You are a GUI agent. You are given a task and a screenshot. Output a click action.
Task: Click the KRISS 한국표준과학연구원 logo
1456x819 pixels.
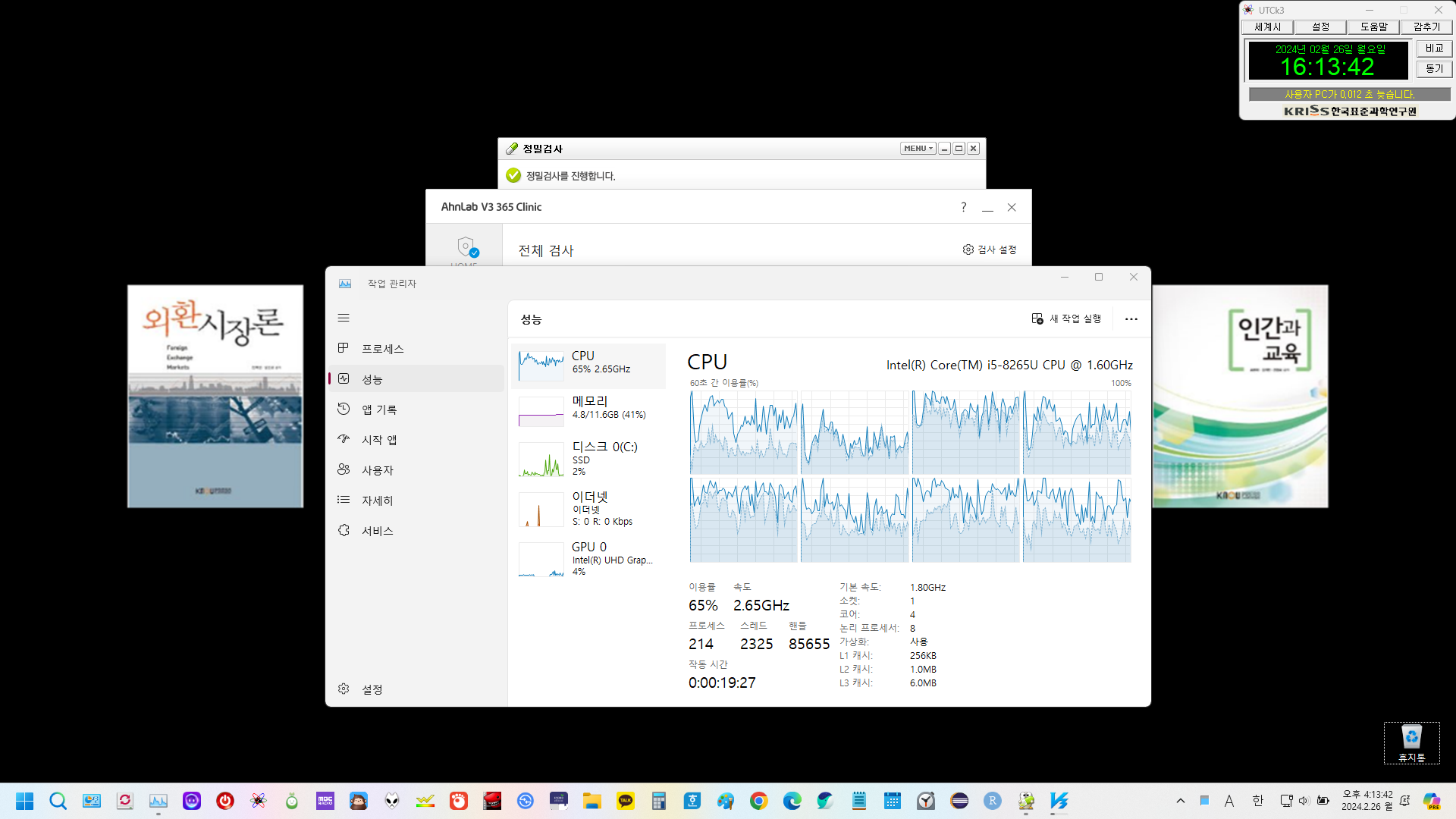click(x=1350, y=111)
